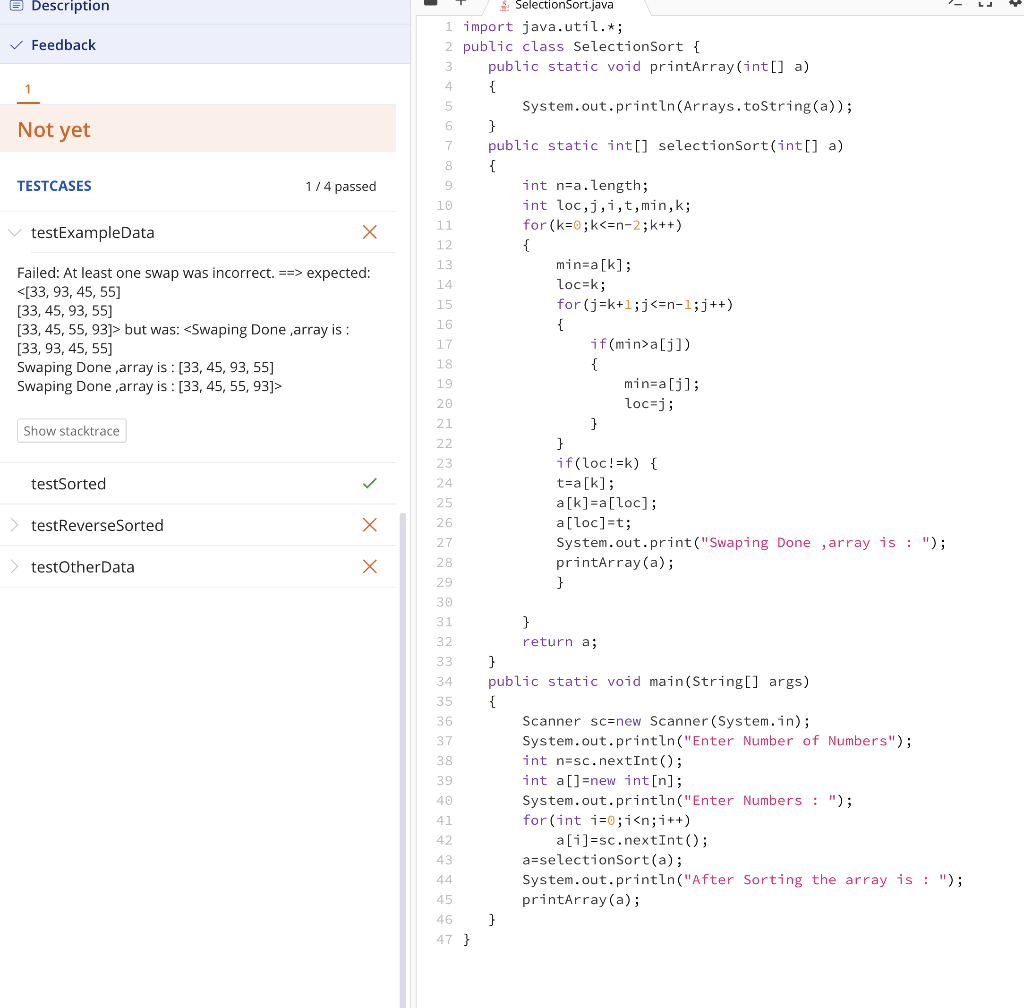Show the stacktrace for testExampleData
Viewport: 1024px width, 1008px height.
click(x=72, y=431)
